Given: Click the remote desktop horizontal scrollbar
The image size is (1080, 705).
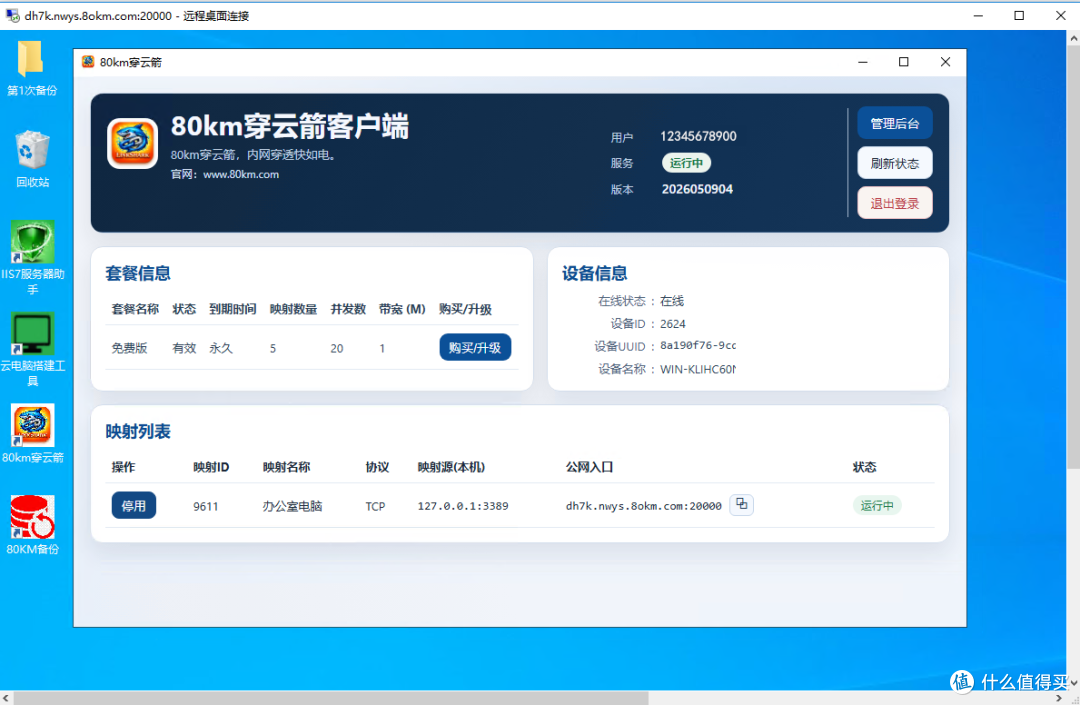Looking at the screenshot, I should [x=331, y=697].
